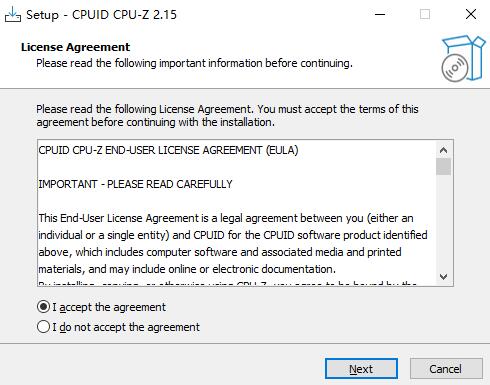Click the license scrollbar up arrow
The image size is (490, 385).
[443, 150]
